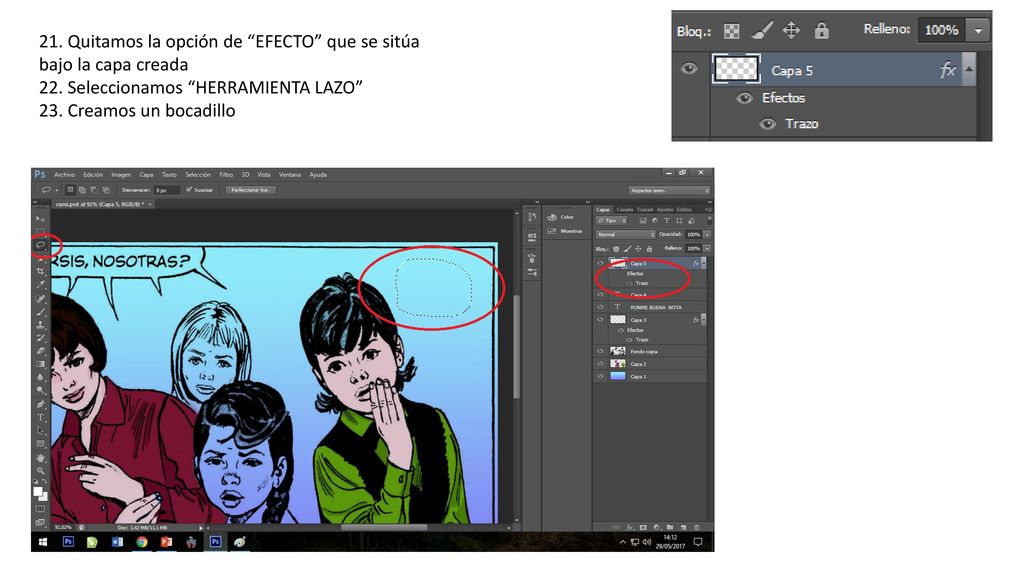This screenshot has width=1024, height=576.
Task: Toggle Trazo effect visibility in enlarged panel
Action: [x=767, y=124]
